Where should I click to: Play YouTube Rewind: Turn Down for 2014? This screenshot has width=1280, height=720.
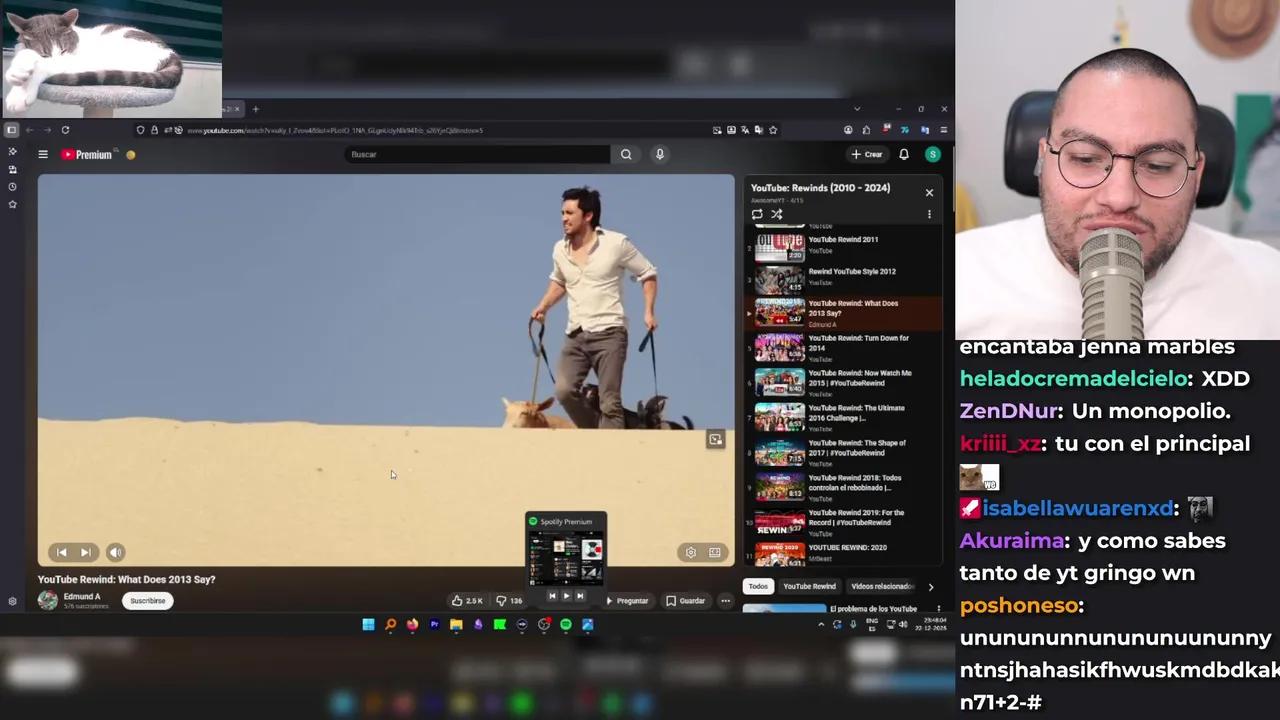(844, 348)
